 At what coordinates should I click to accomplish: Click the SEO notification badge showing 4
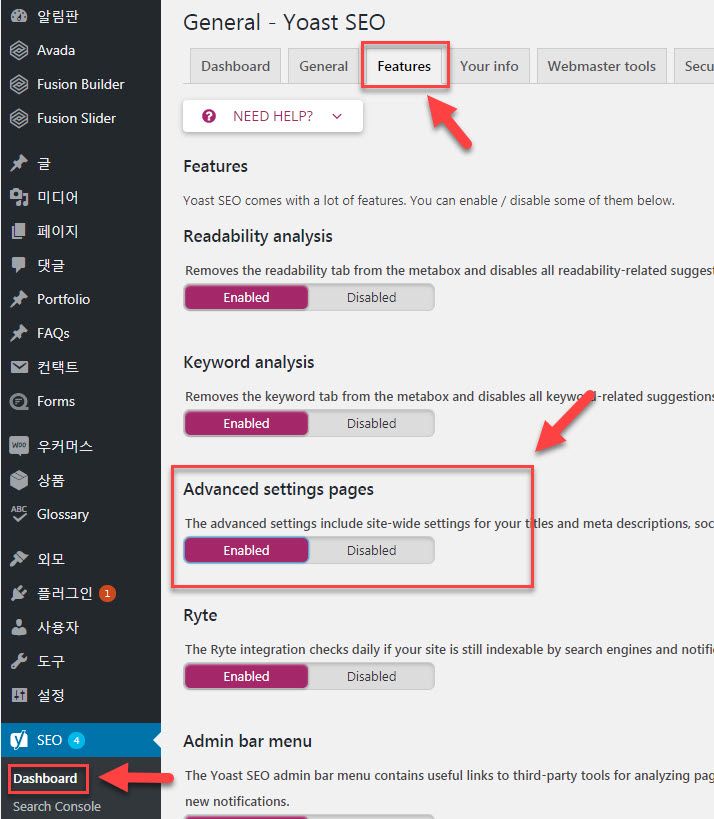(76, 740)
